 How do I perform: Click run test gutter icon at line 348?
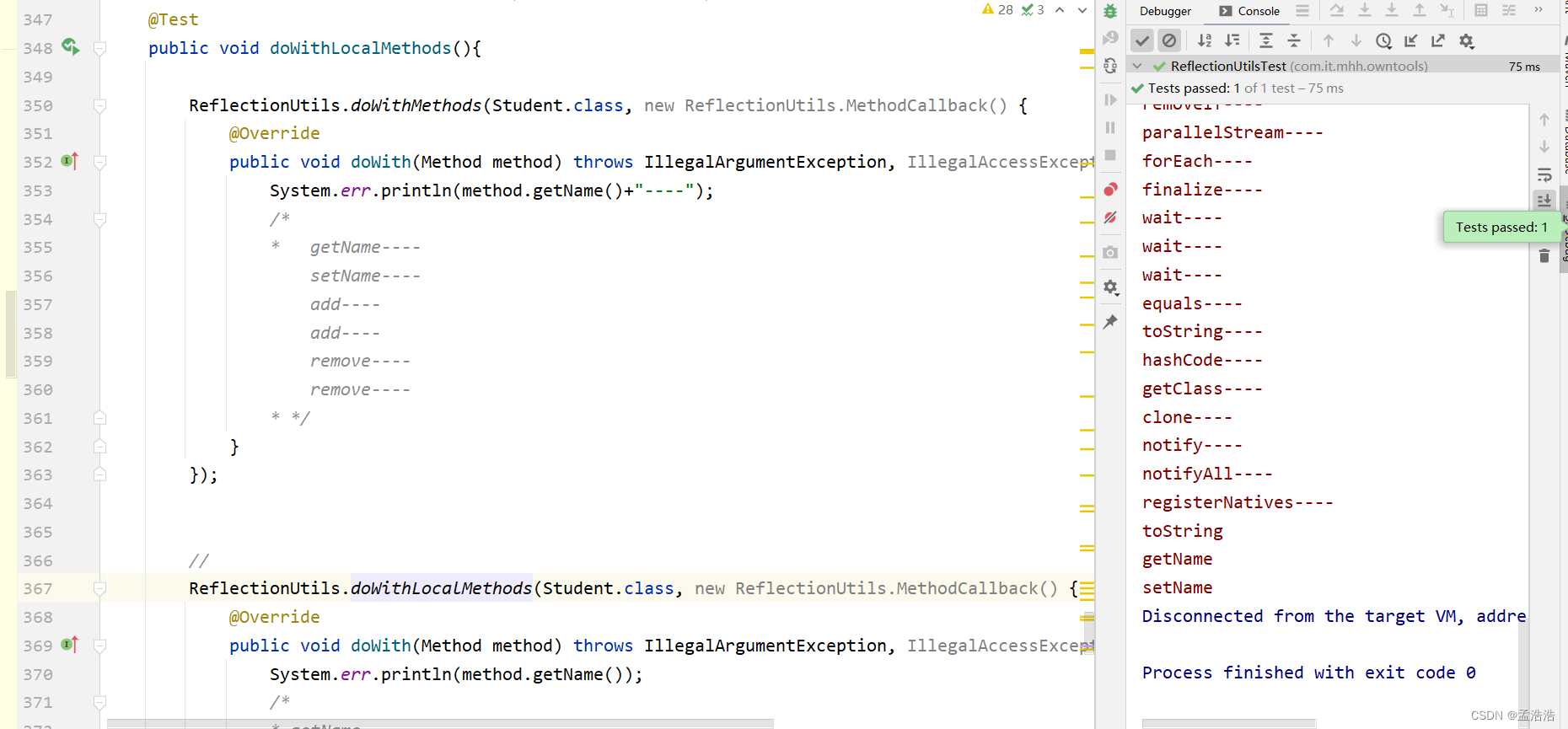[71, 47]
